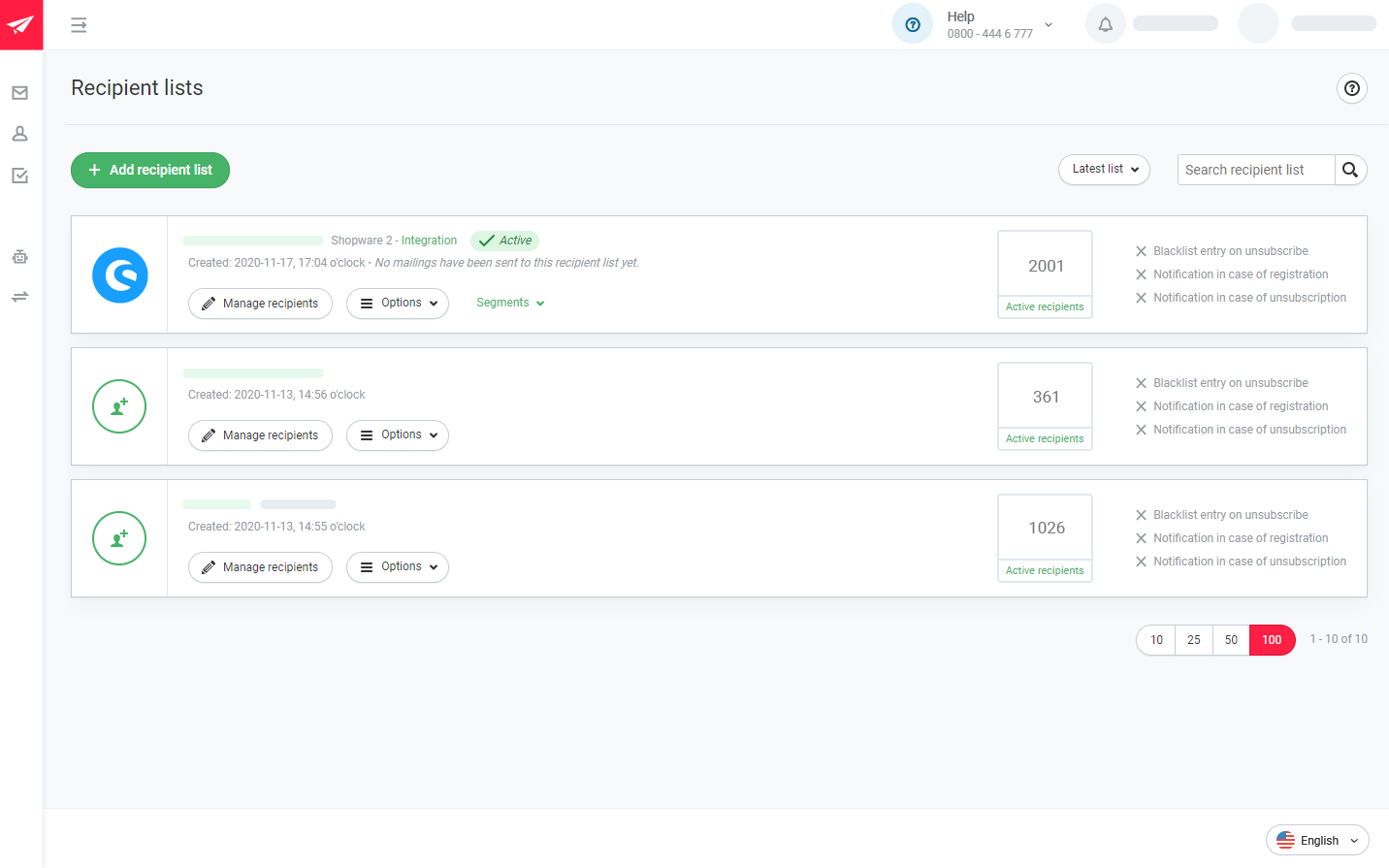The image size is (1389, 868).
Task: Click add-person icon of 1026 recipients list
Action: pyautogui.click(x=119, y=538)
